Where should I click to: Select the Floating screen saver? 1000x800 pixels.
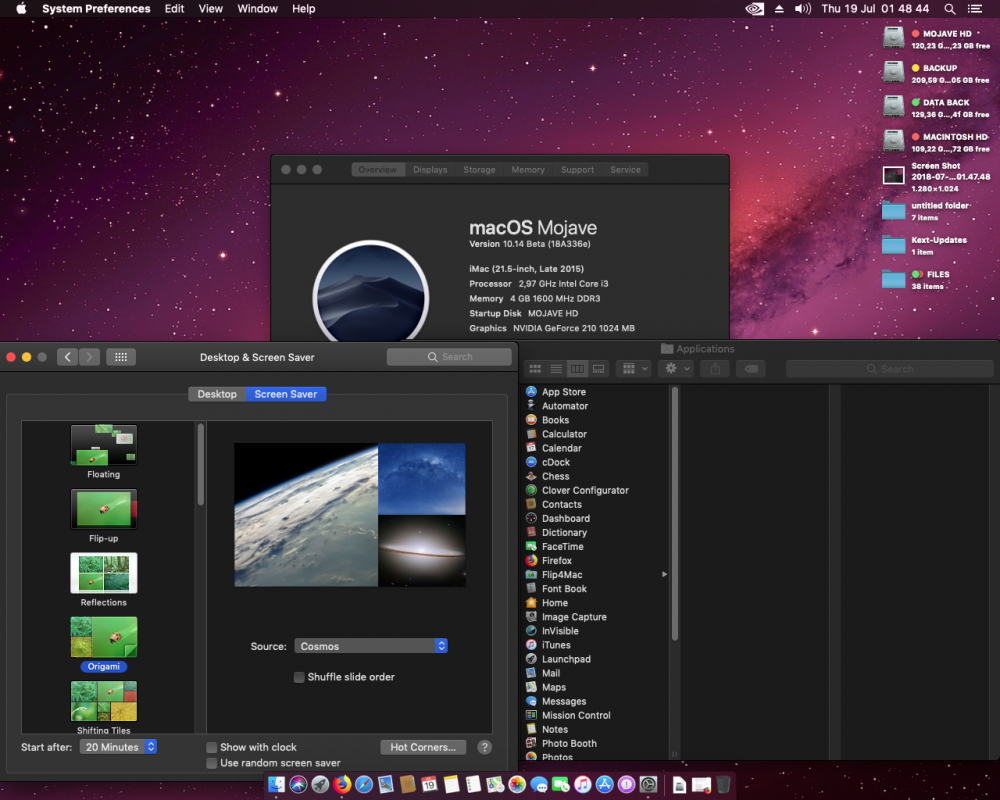pyautogui.click(x=104, y=452)
